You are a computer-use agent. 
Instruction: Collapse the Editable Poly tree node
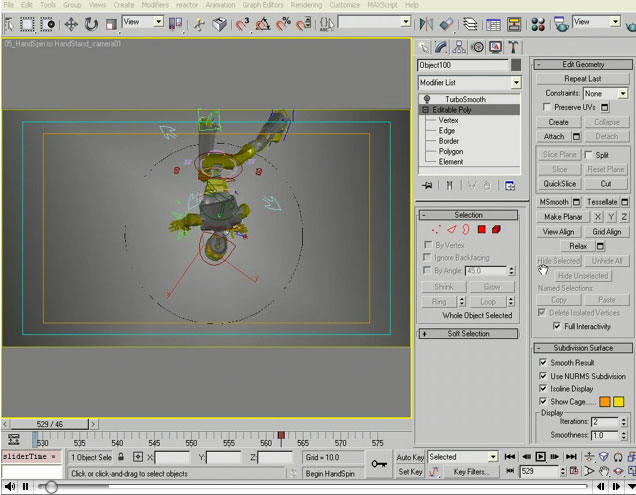click(x=425, y=109)
